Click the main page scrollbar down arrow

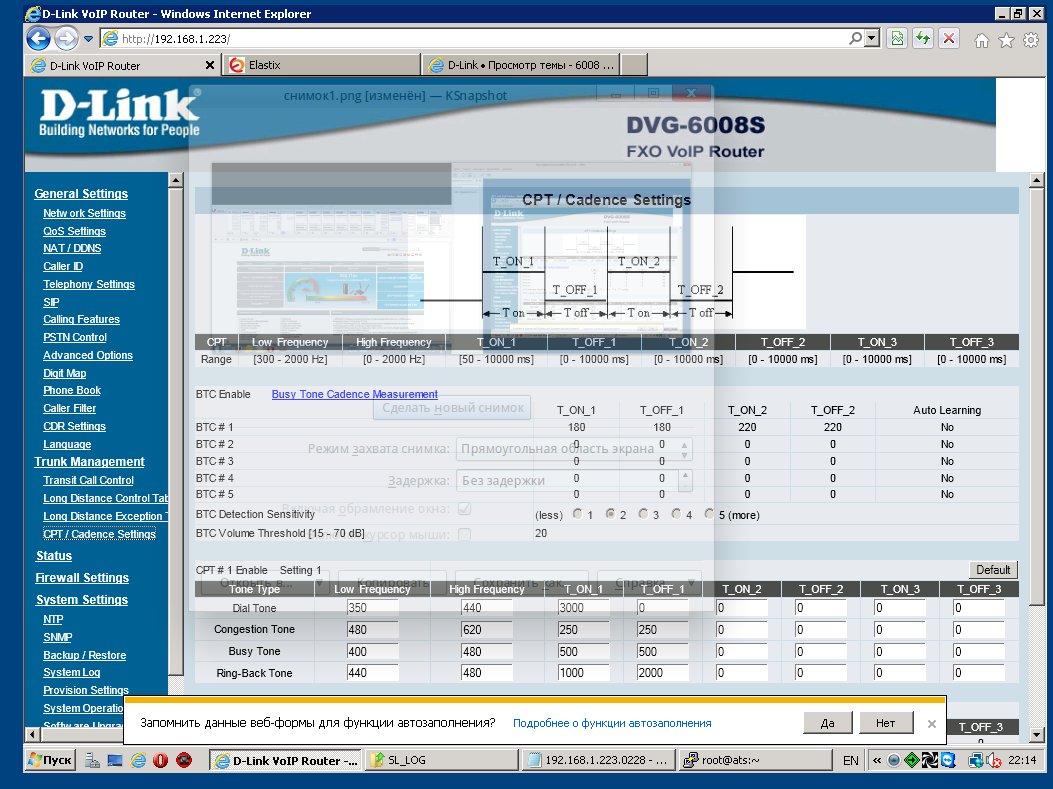coord(1036,734)
